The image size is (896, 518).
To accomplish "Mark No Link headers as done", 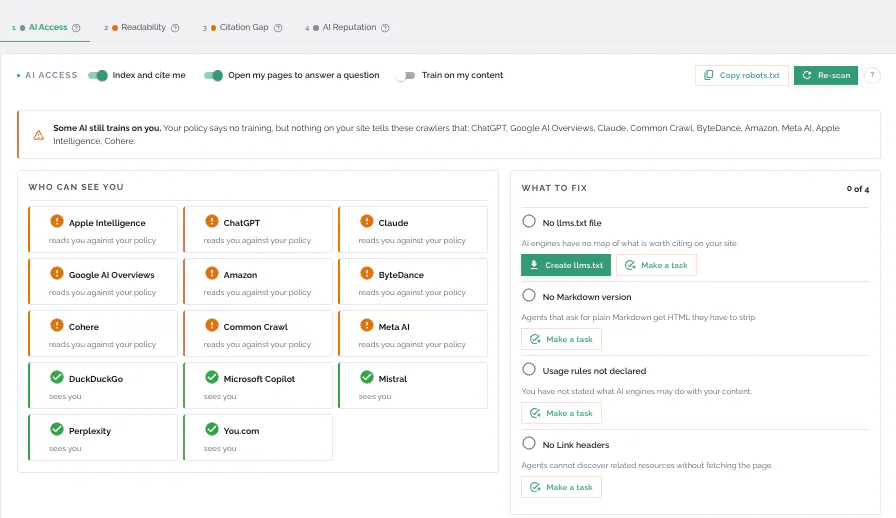I will click(529, 443).
